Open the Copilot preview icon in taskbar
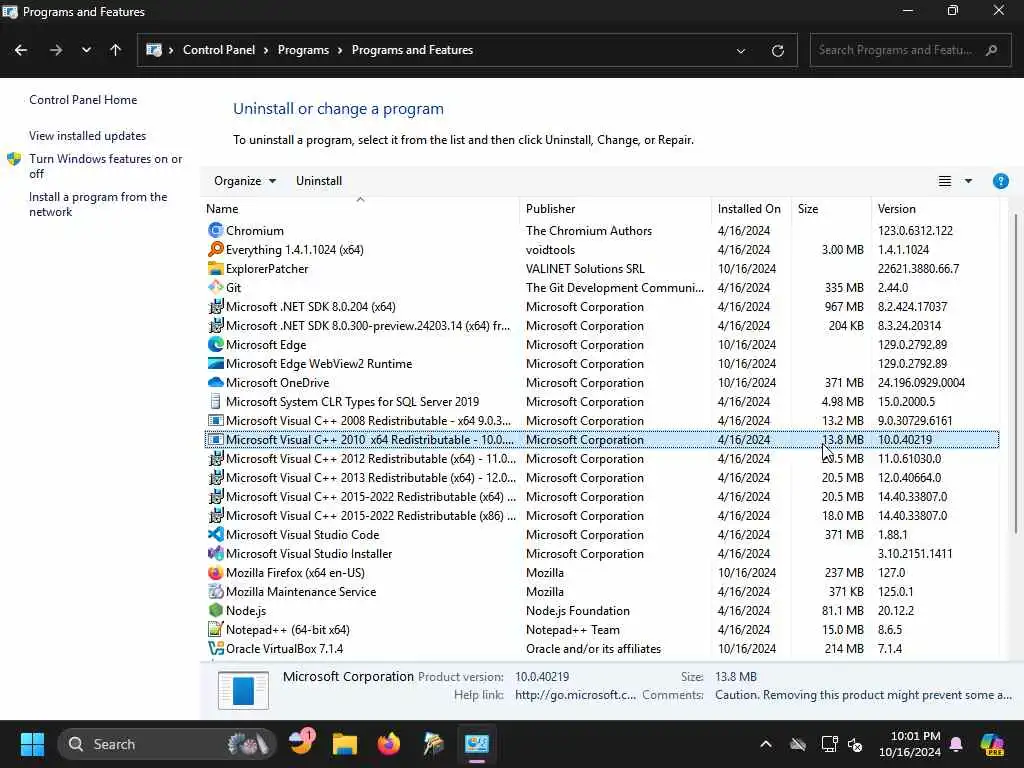The image size is (1024, 768). point(992,744)
